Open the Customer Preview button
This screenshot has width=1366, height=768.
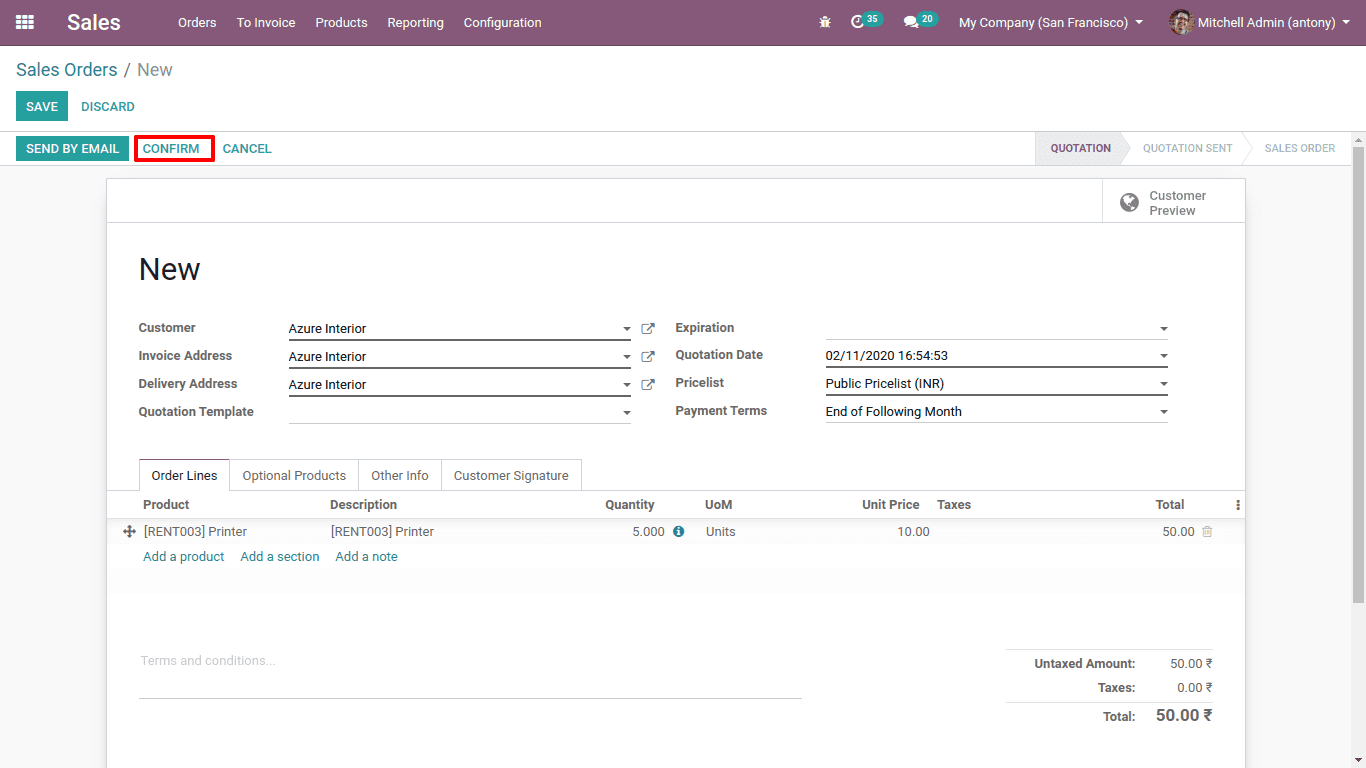click(1174, 203)
